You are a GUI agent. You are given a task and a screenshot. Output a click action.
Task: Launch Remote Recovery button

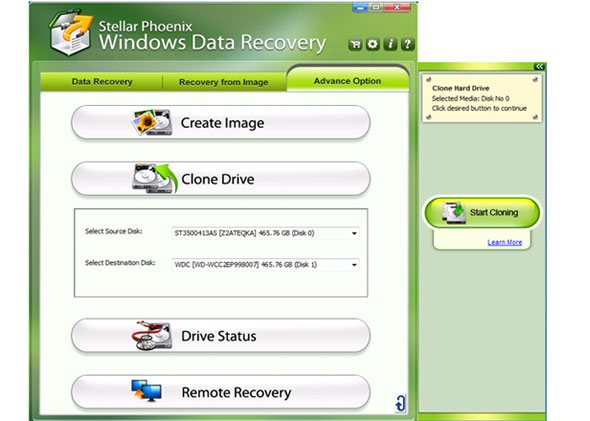pyautogui.click(x=221, y=392)
